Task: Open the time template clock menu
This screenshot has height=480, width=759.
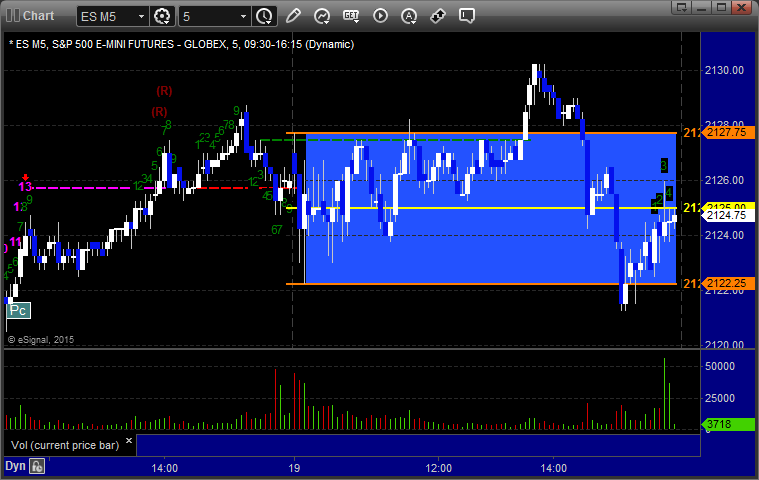Action: pos(264,16)
